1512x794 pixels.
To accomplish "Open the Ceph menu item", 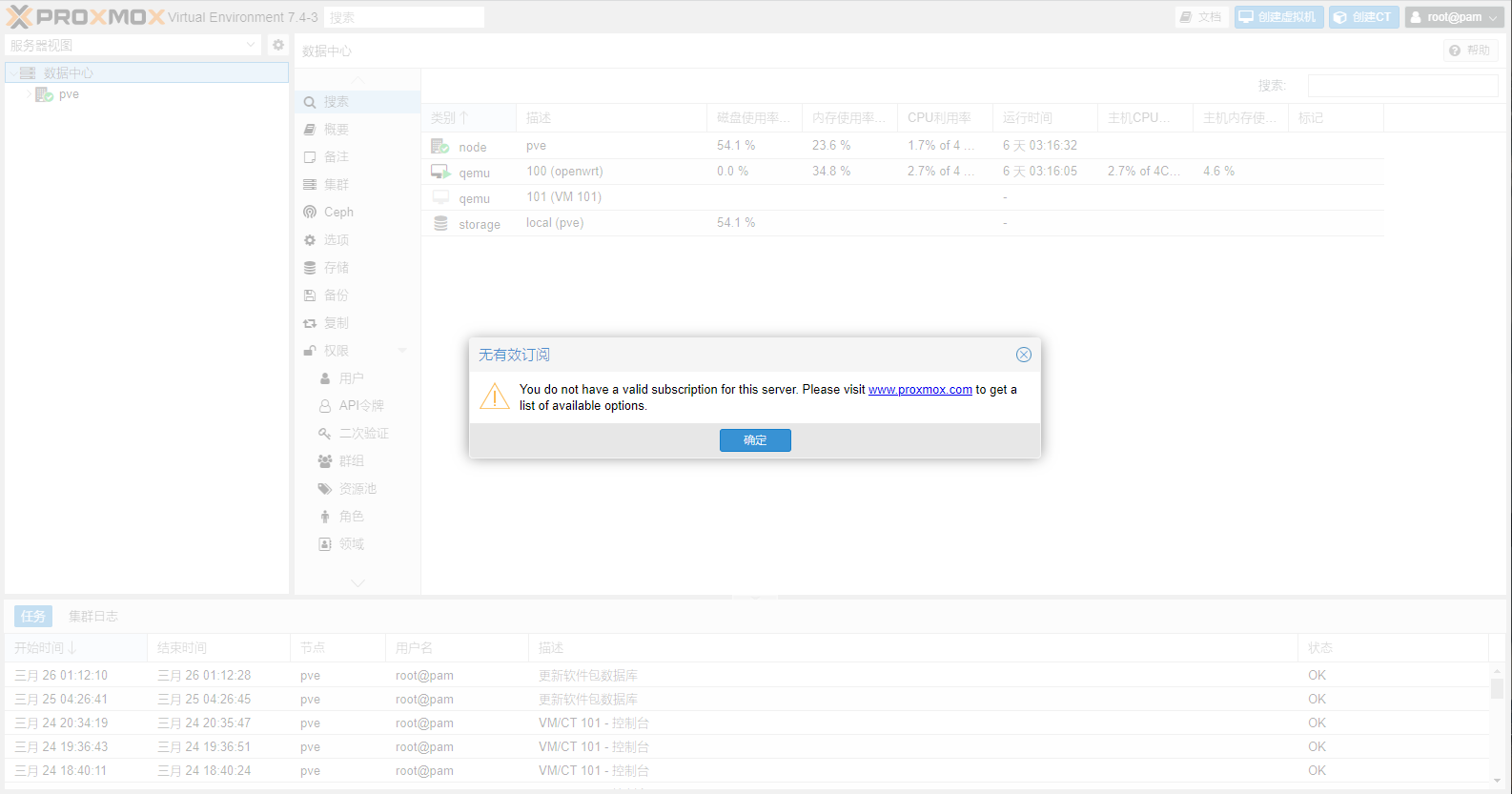I will pyautogui.click(x=338, y=213).
